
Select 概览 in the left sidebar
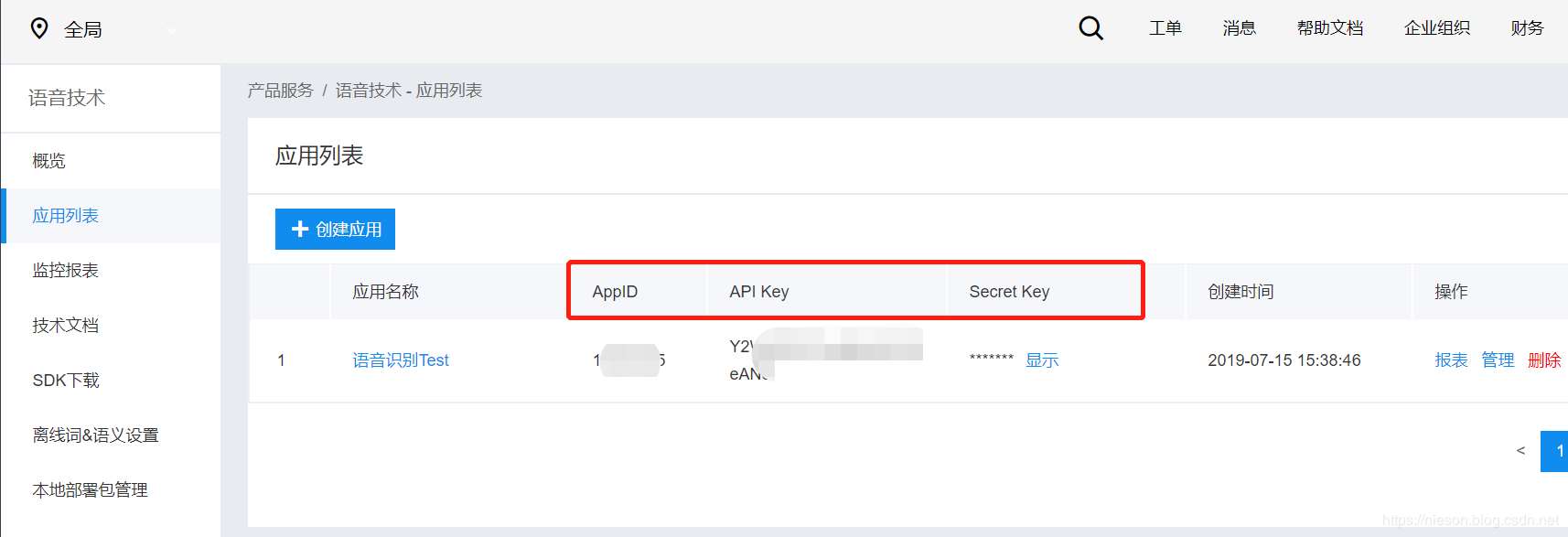(x=49, y=161)
